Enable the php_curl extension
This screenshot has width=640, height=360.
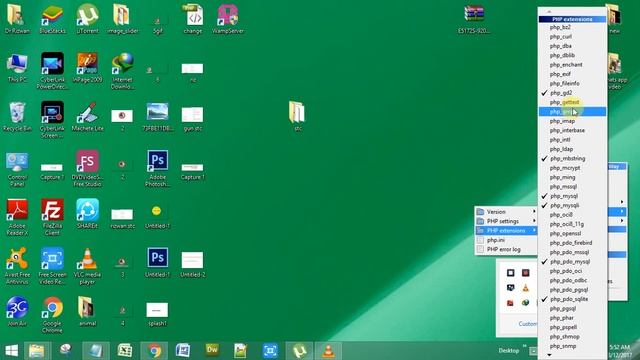(x=572, y=36)
